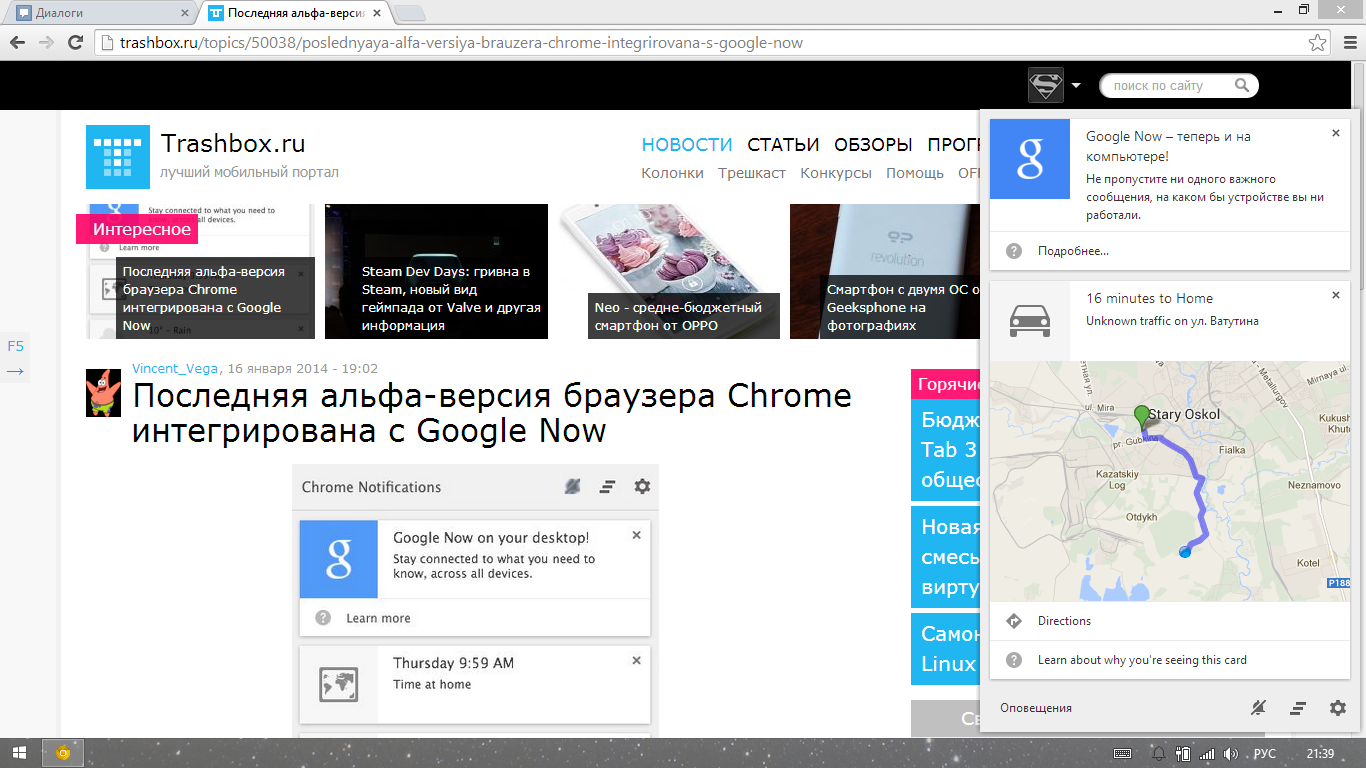Open 'Learn about why you're seeing this card'

pyautogui.click(x=1142, y=660)
